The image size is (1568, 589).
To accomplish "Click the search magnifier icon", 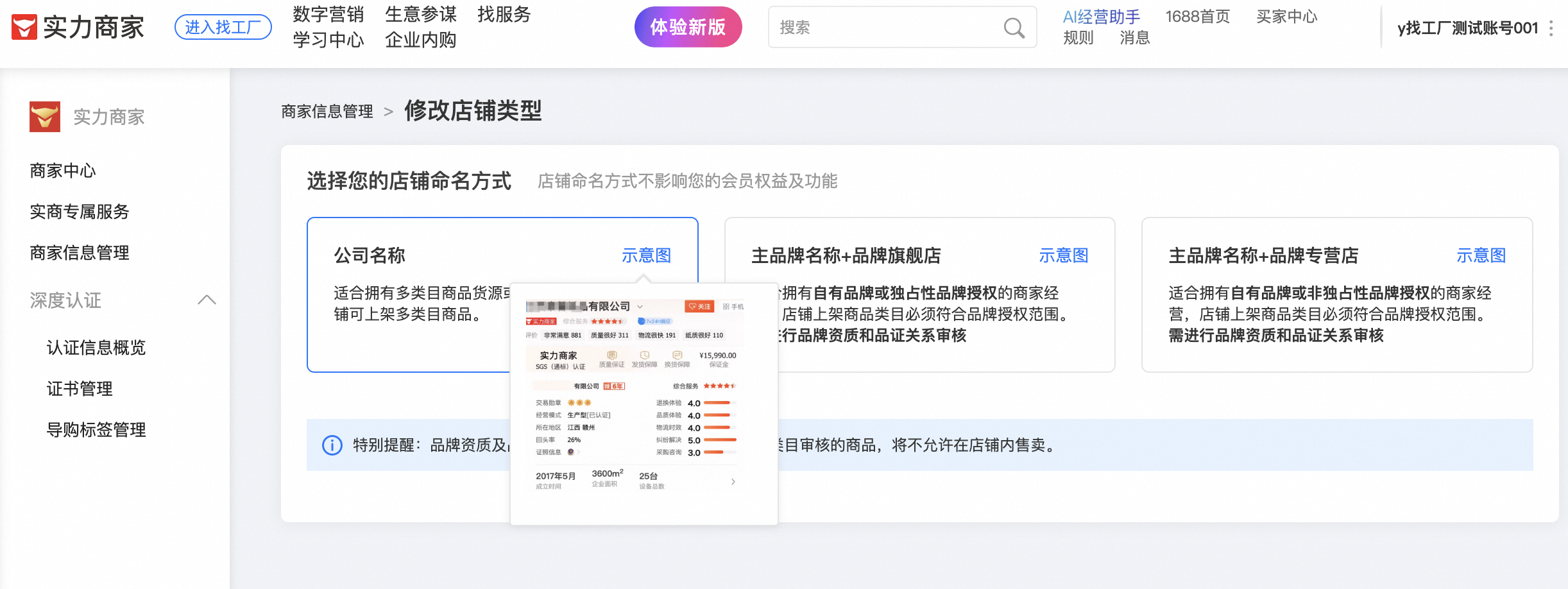I will 1014,28.
